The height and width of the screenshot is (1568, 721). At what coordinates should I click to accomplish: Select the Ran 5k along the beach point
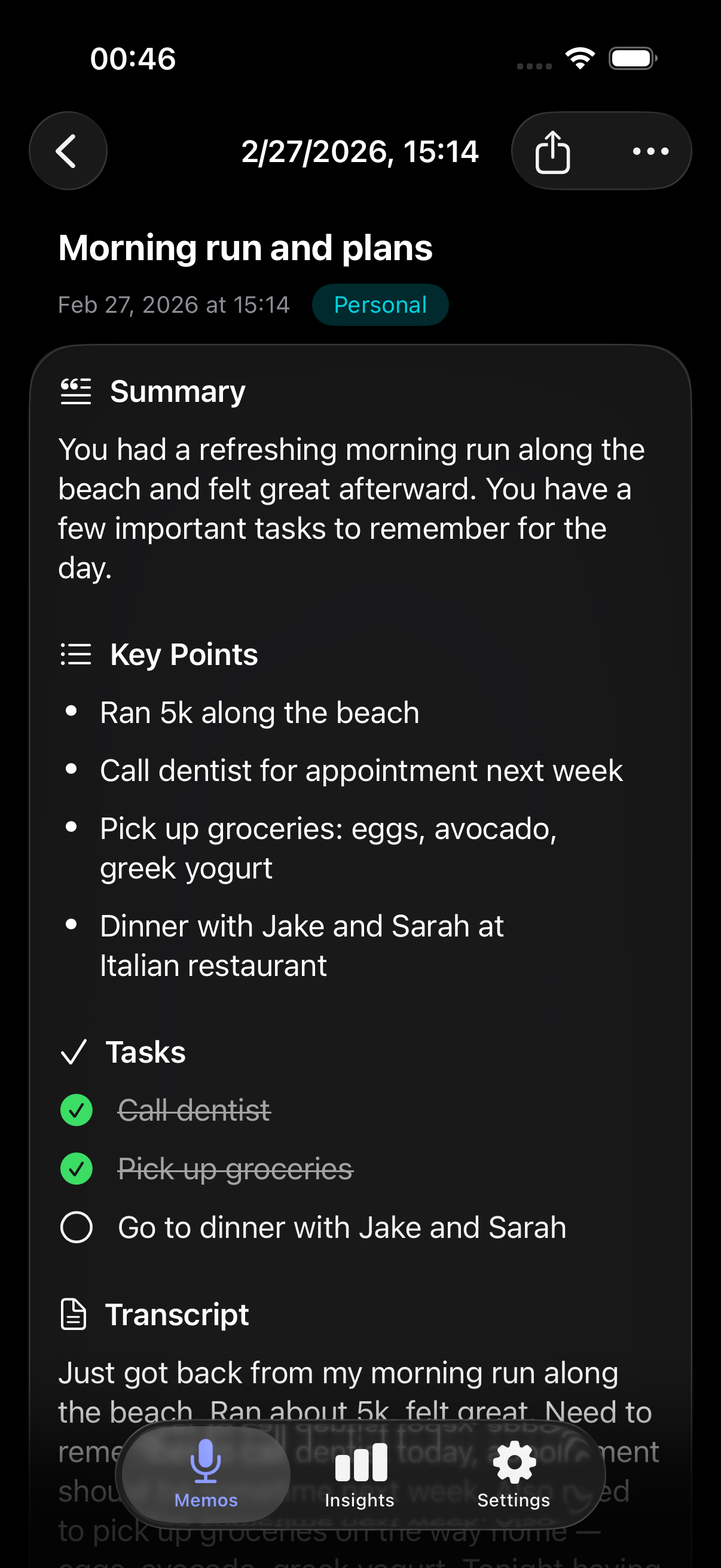(260, 713)
